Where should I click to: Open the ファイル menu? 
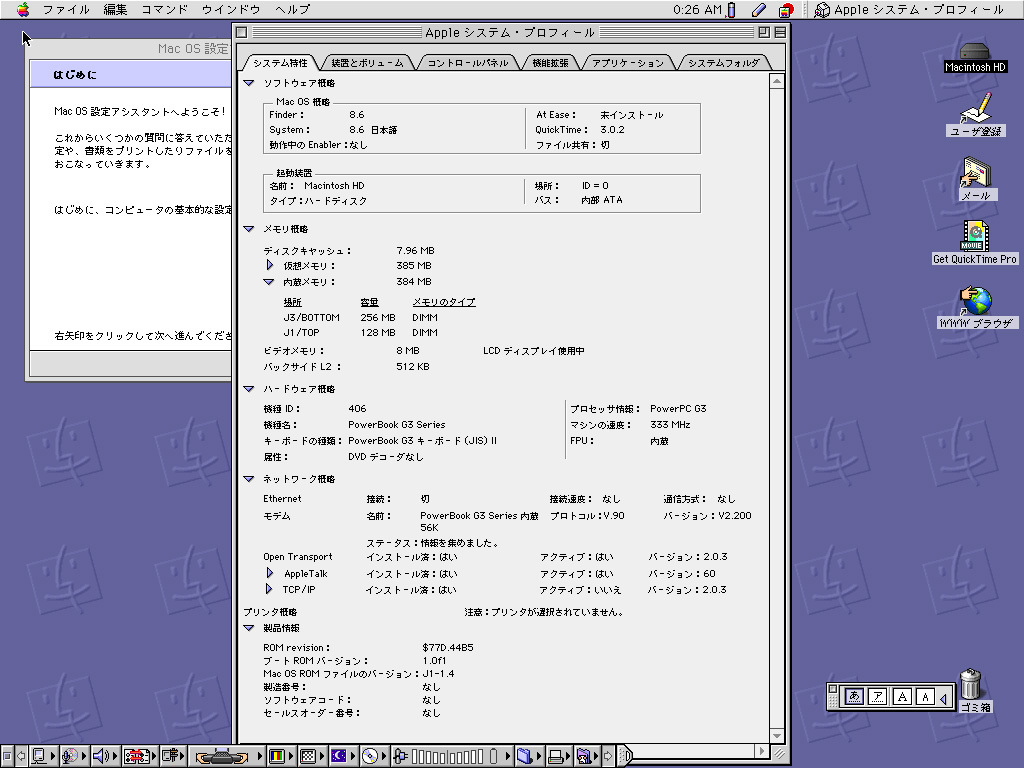point(65,9)
